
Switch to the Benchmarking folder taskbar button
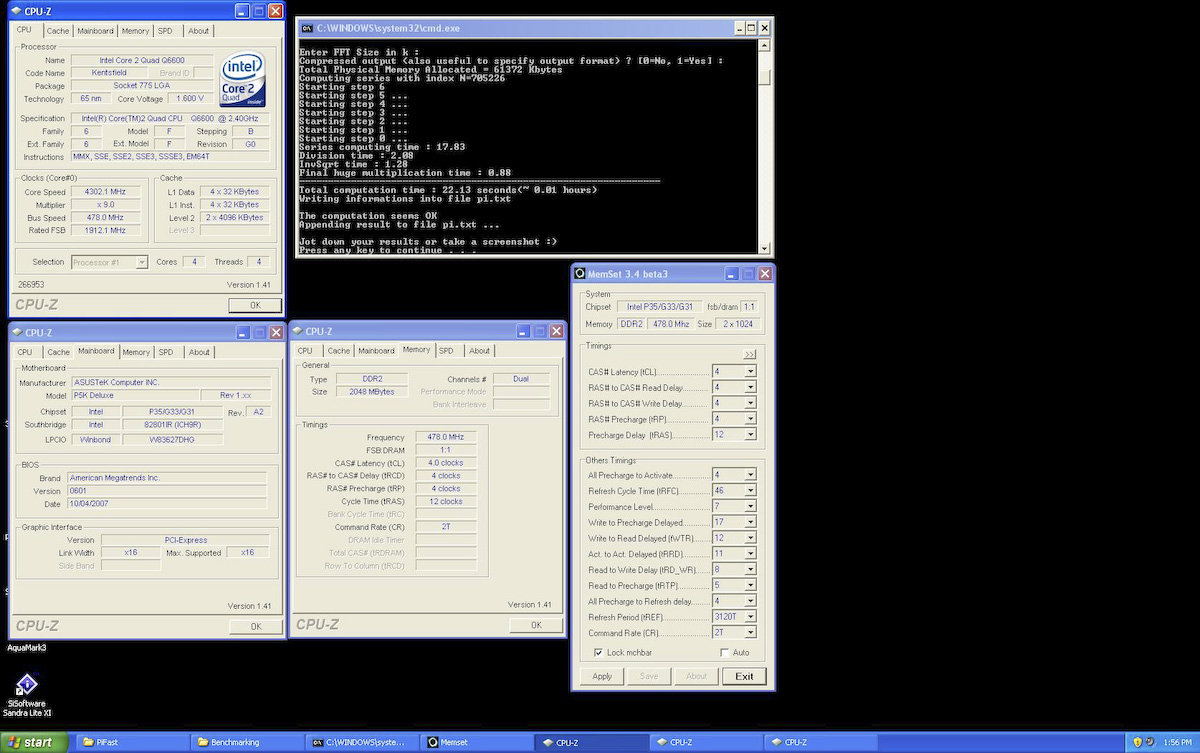pyautogui.click(x=249, y=742)
